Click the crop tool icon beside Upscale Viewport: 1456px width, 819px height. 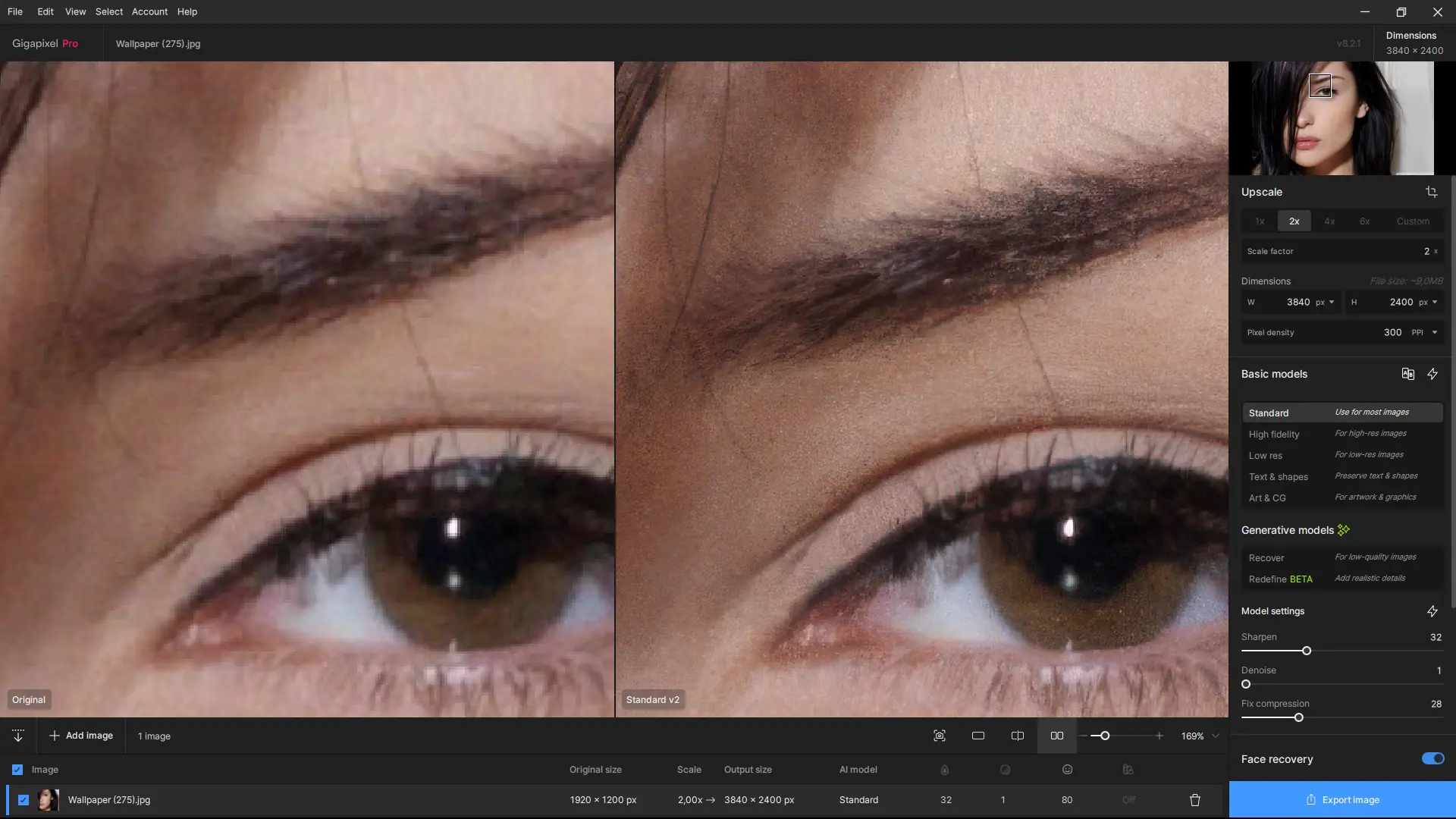(1431, 192)
